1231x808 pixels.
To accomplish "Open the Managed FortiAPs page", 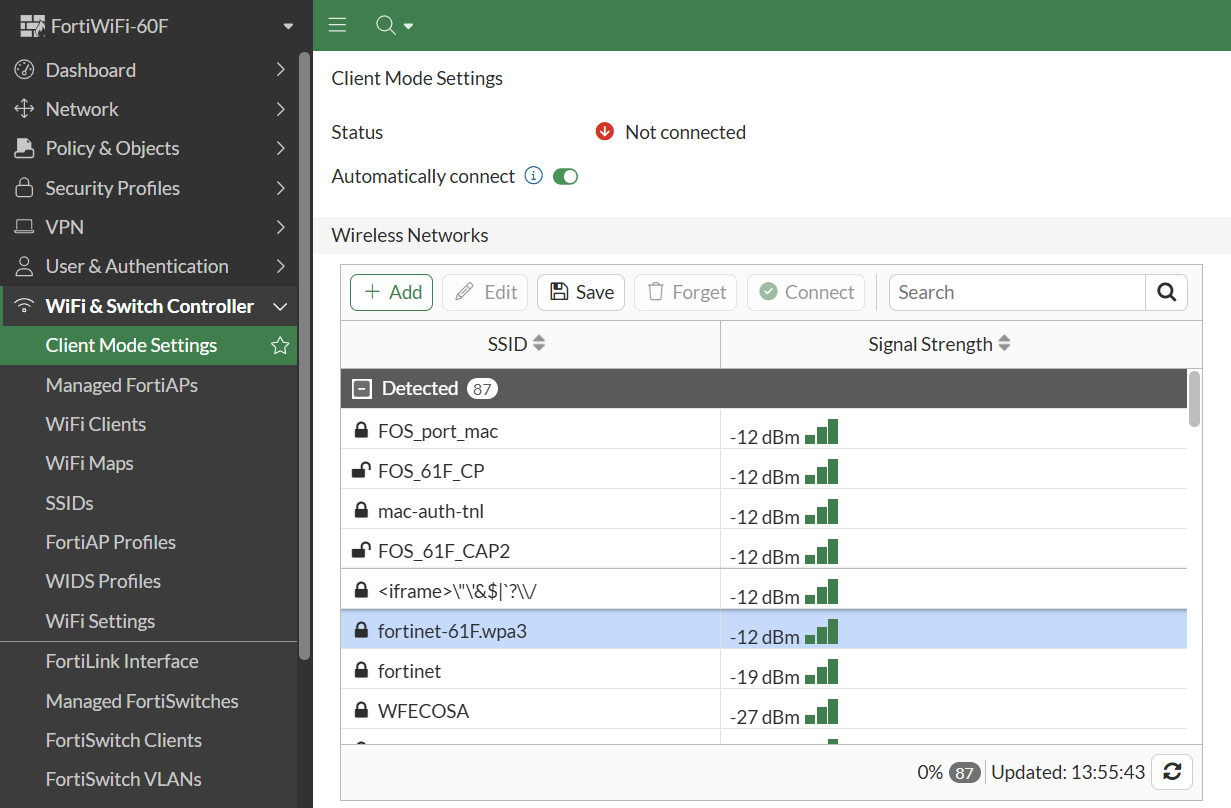I will coord(122,385).
